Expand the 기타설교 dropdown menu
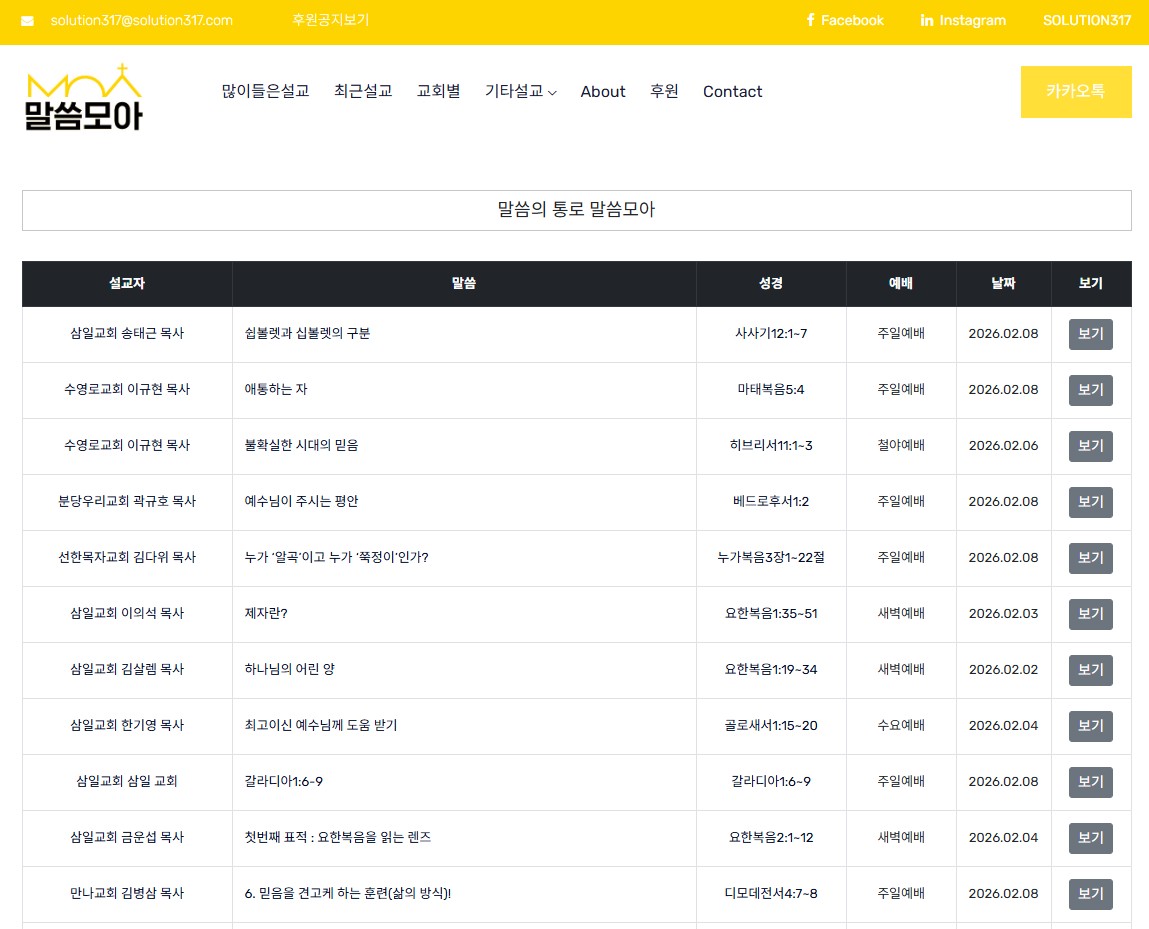This screenshot has height=929, width=1149. tap(520, 92)
